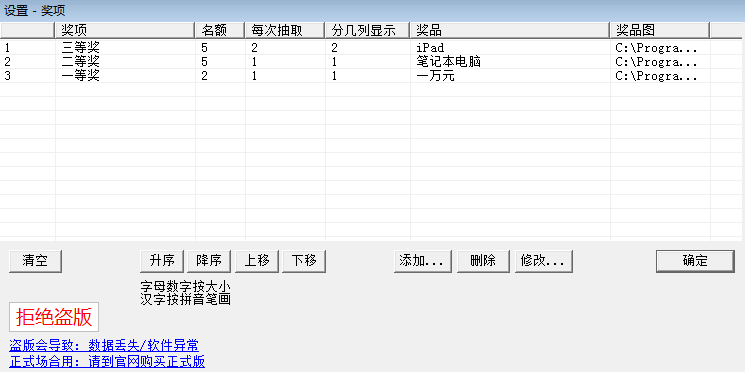Open link 盗版会导致：数据丢失/软件异常
Screen dimensions: 745x372
click(x=104, y=345)
